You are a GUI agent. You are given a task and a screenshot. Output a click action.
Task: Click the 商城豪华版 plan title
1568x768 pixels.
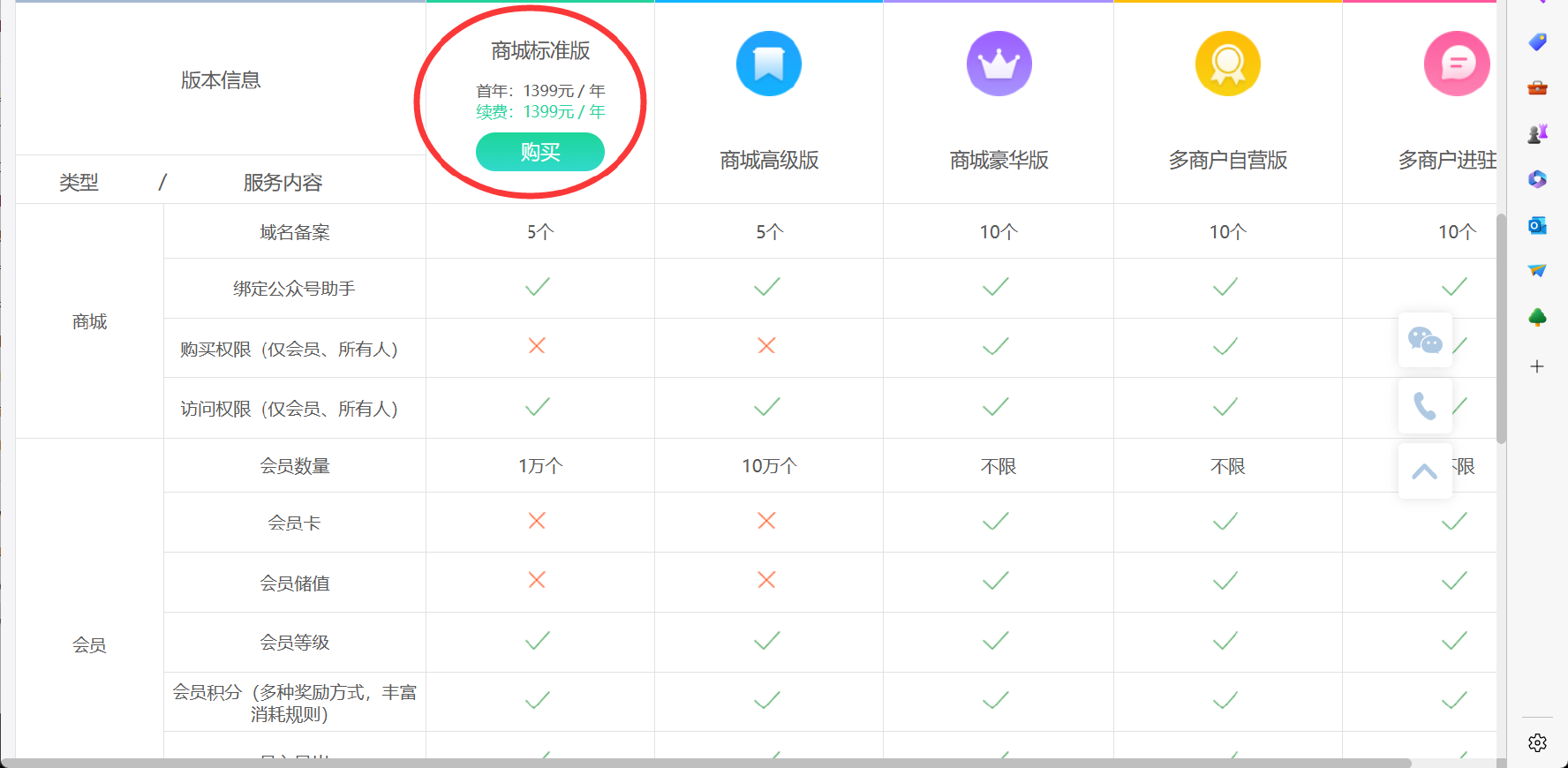(999, 160)
